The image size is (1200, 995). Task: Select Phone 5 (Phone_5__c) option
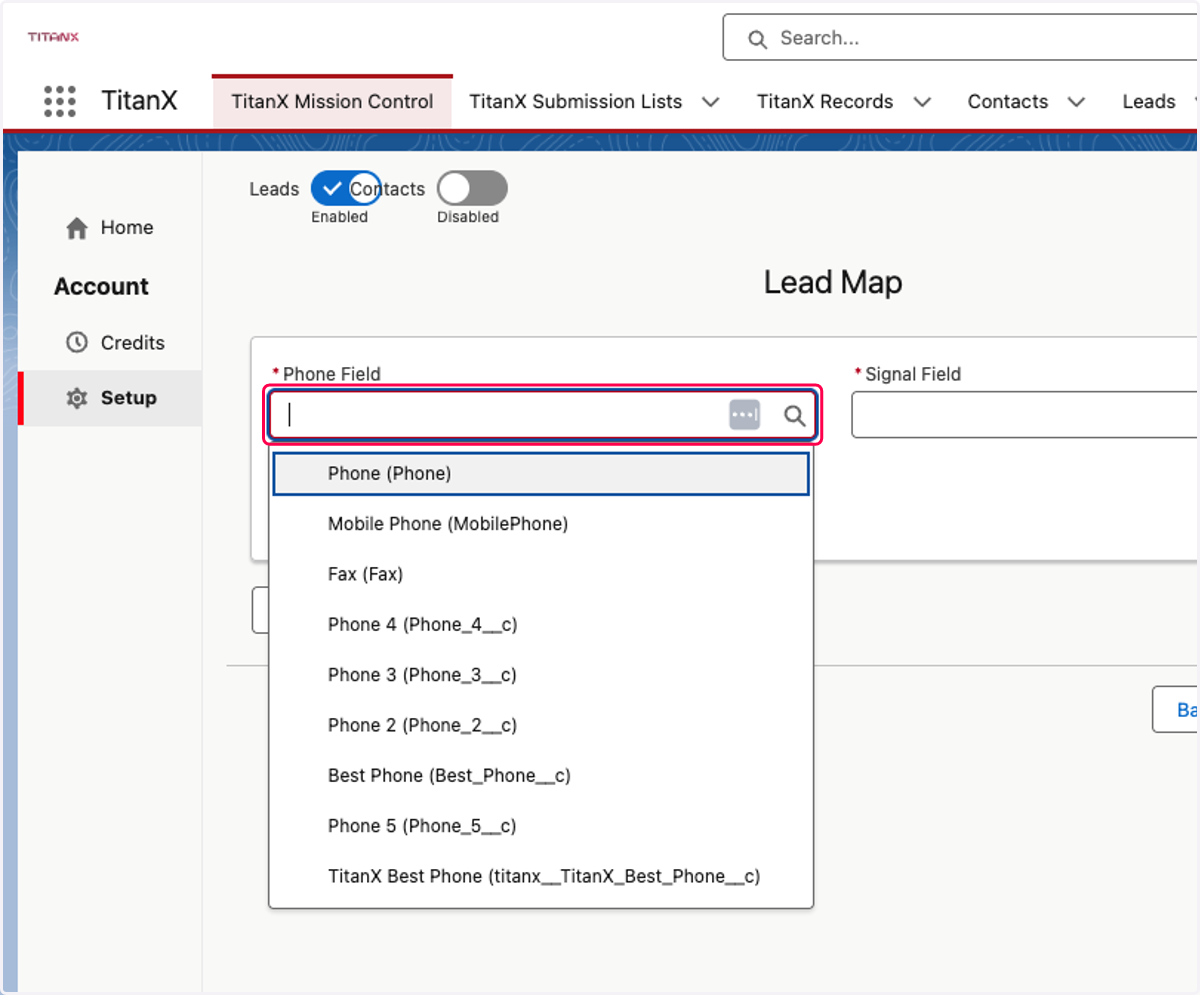click(x=541, y=826)
